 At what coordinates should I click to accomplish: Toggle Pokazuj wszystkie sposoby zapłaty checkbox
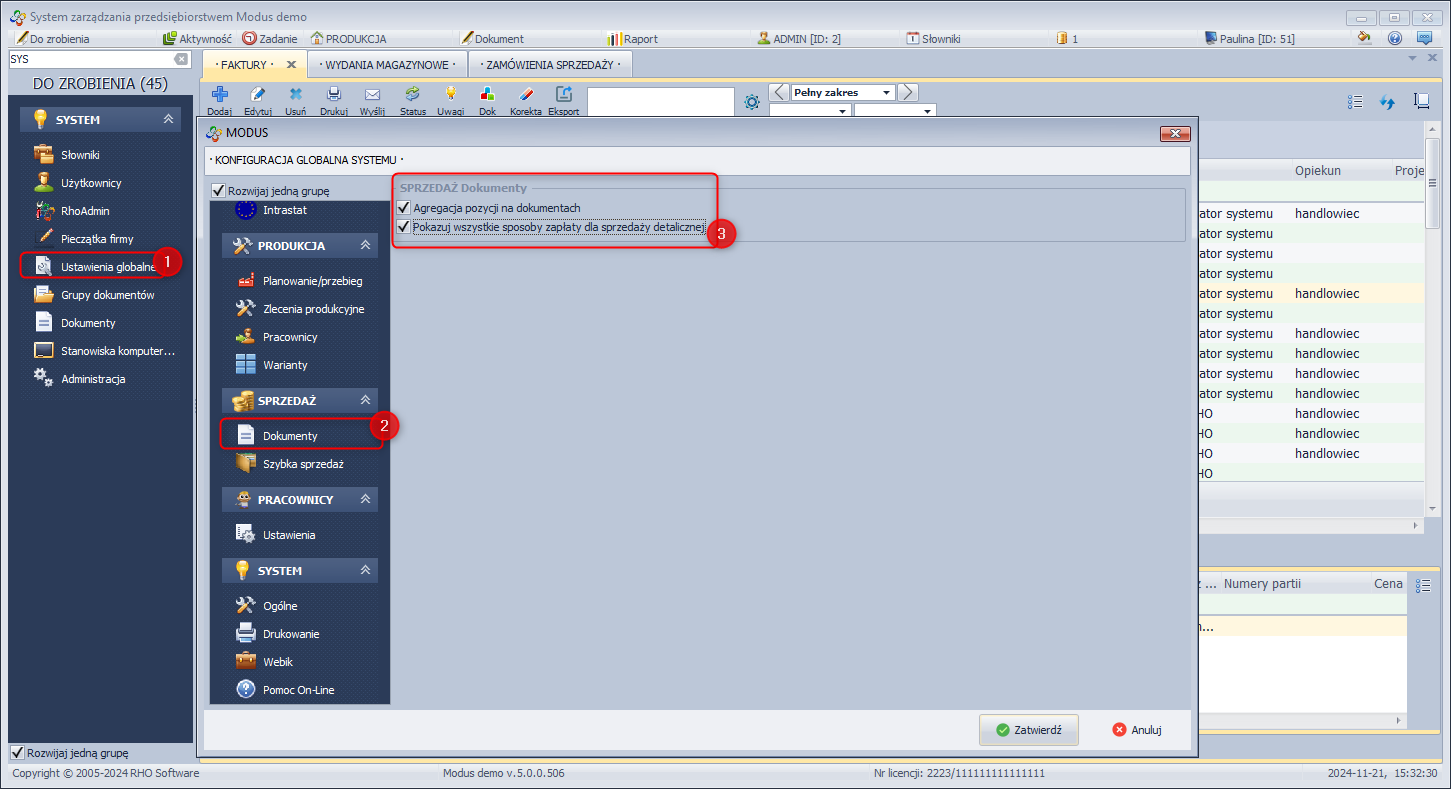[404, 228]
